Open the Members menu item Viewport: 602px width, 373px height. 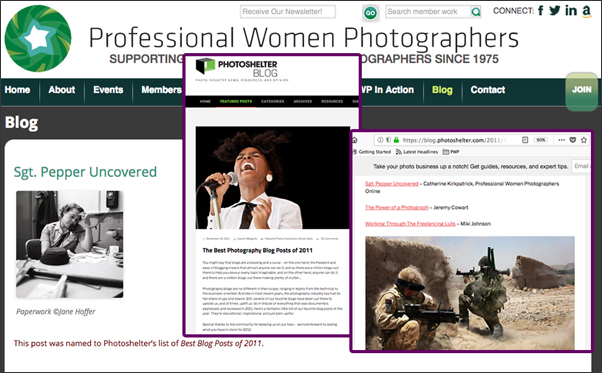(161, 90)
